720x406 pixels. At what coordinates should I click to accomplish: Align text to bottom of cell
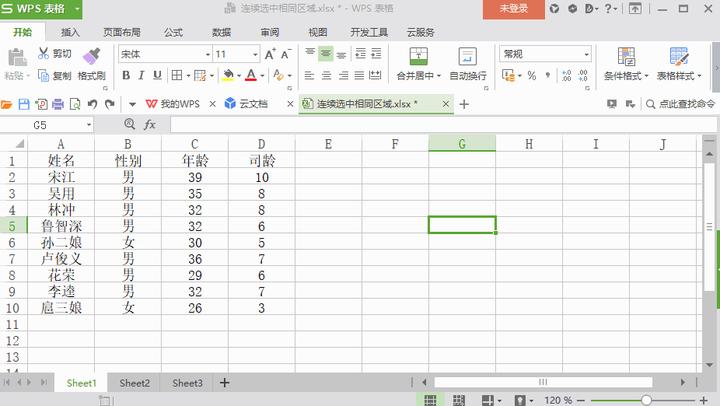point(341,54)
